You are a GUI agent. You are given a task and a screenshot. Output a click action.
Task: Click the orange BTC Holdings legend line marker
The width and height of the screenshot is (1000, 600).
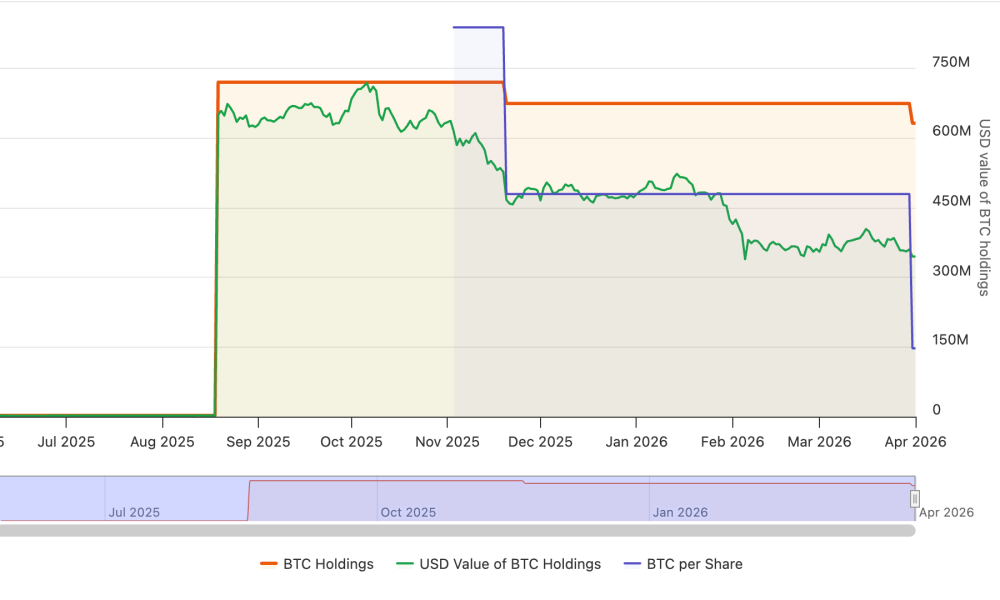coord(269,564)
